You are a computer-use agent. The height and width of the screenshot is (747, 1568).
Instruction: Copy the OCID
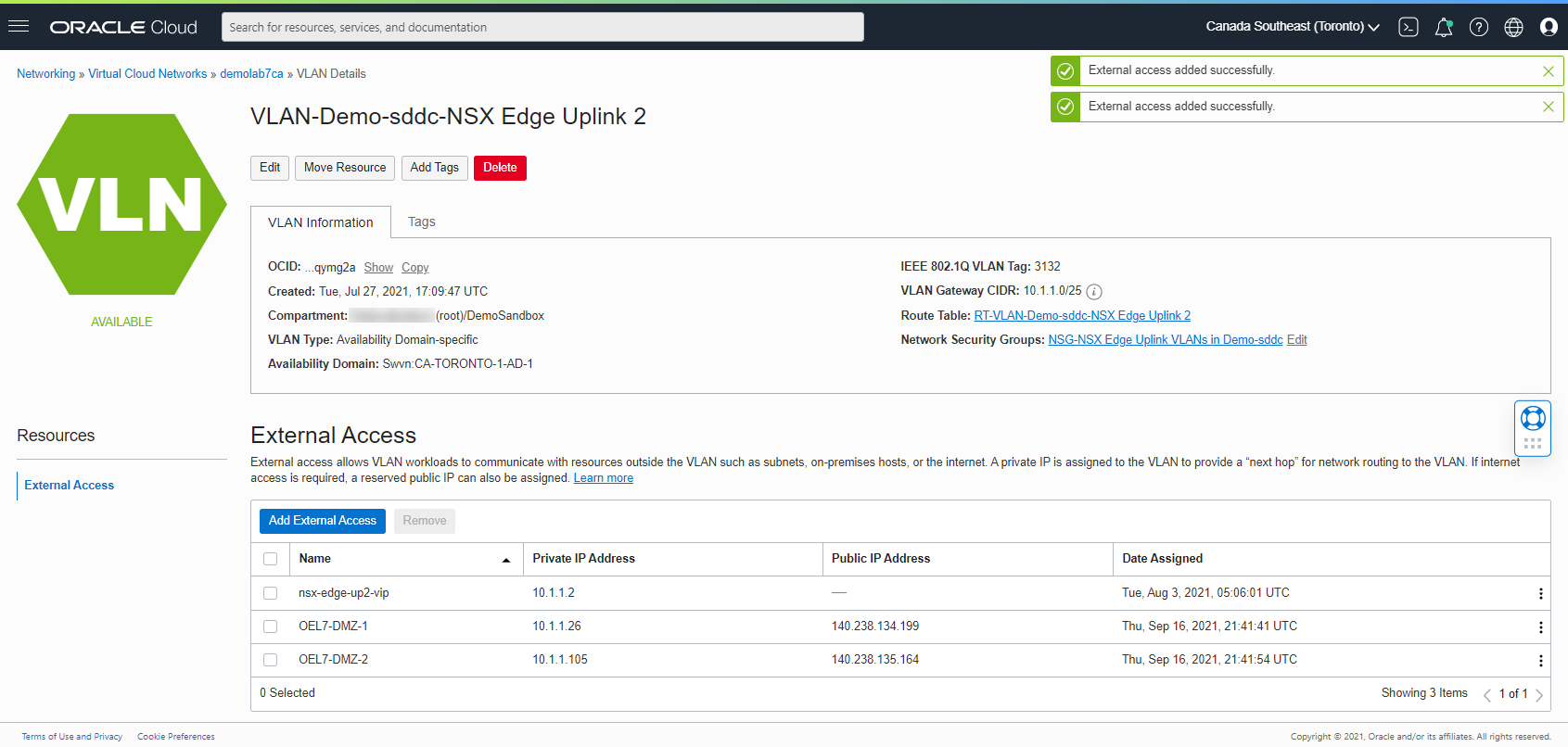point(414,268)
